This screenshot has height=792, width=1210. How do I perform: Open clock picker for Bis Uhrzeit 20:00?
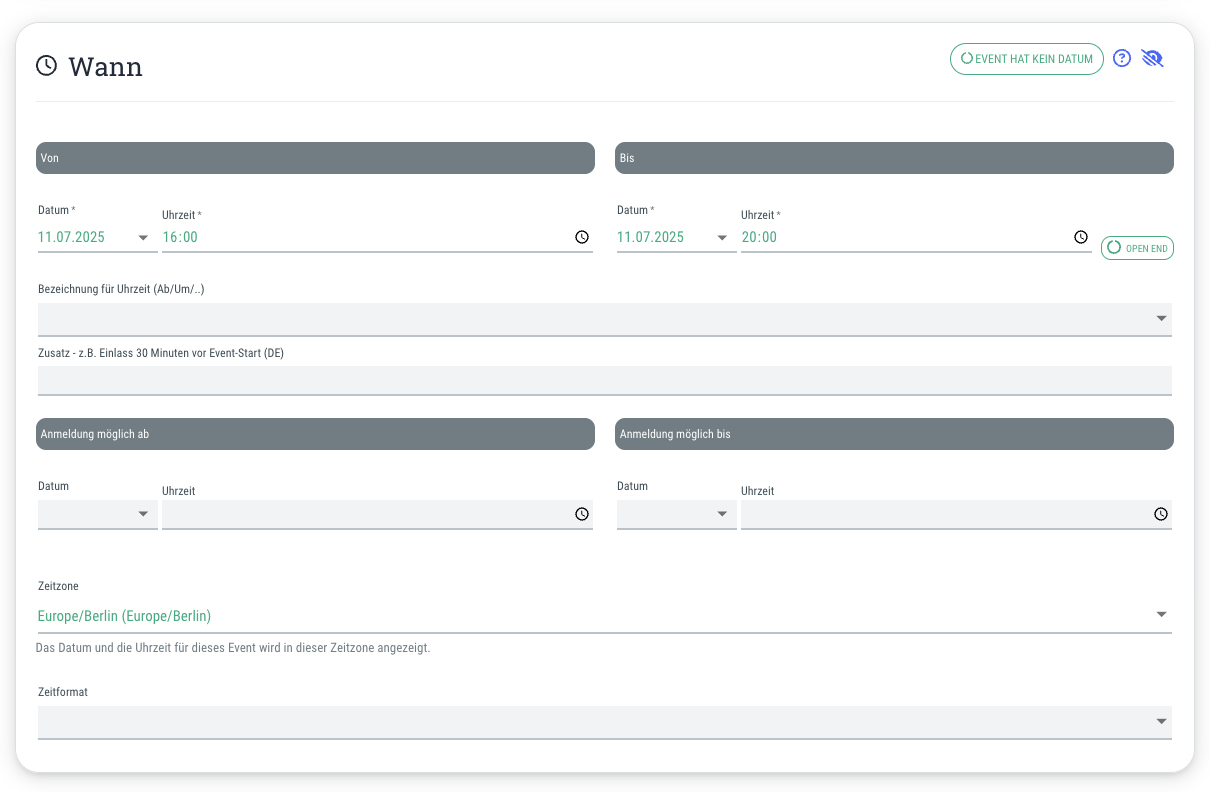pos(1081,237)
